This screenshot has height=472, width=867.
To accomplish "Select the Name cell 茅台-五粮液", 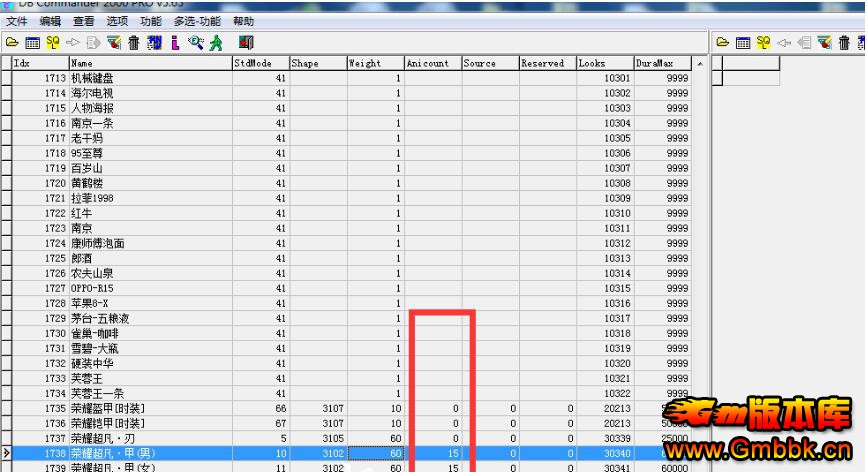I will (x=151, y=318).
